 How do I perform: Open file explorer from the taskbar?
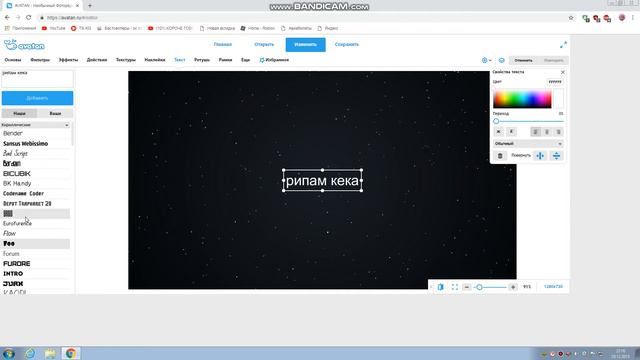coord(50,353)
